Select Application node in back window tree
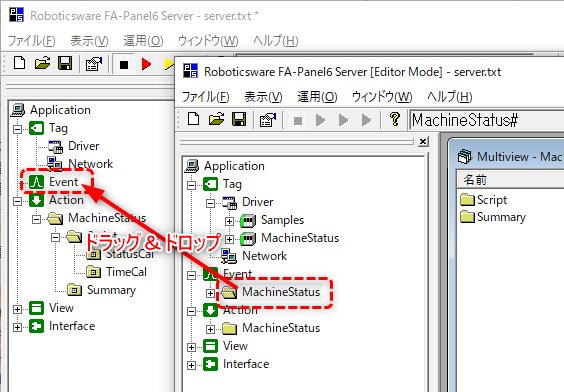The height and width of the screenshot is (392, 564). coord(60,110)
